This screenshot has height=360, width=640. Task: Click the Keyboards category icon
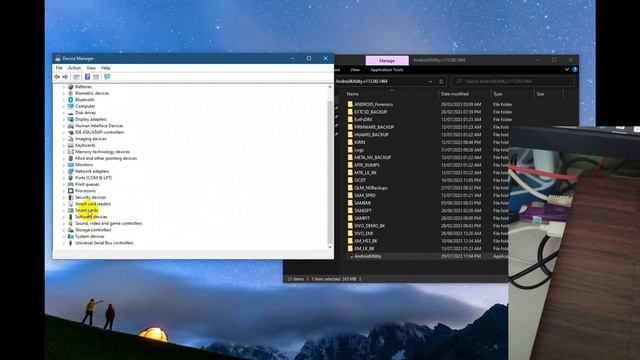(71, 145)
